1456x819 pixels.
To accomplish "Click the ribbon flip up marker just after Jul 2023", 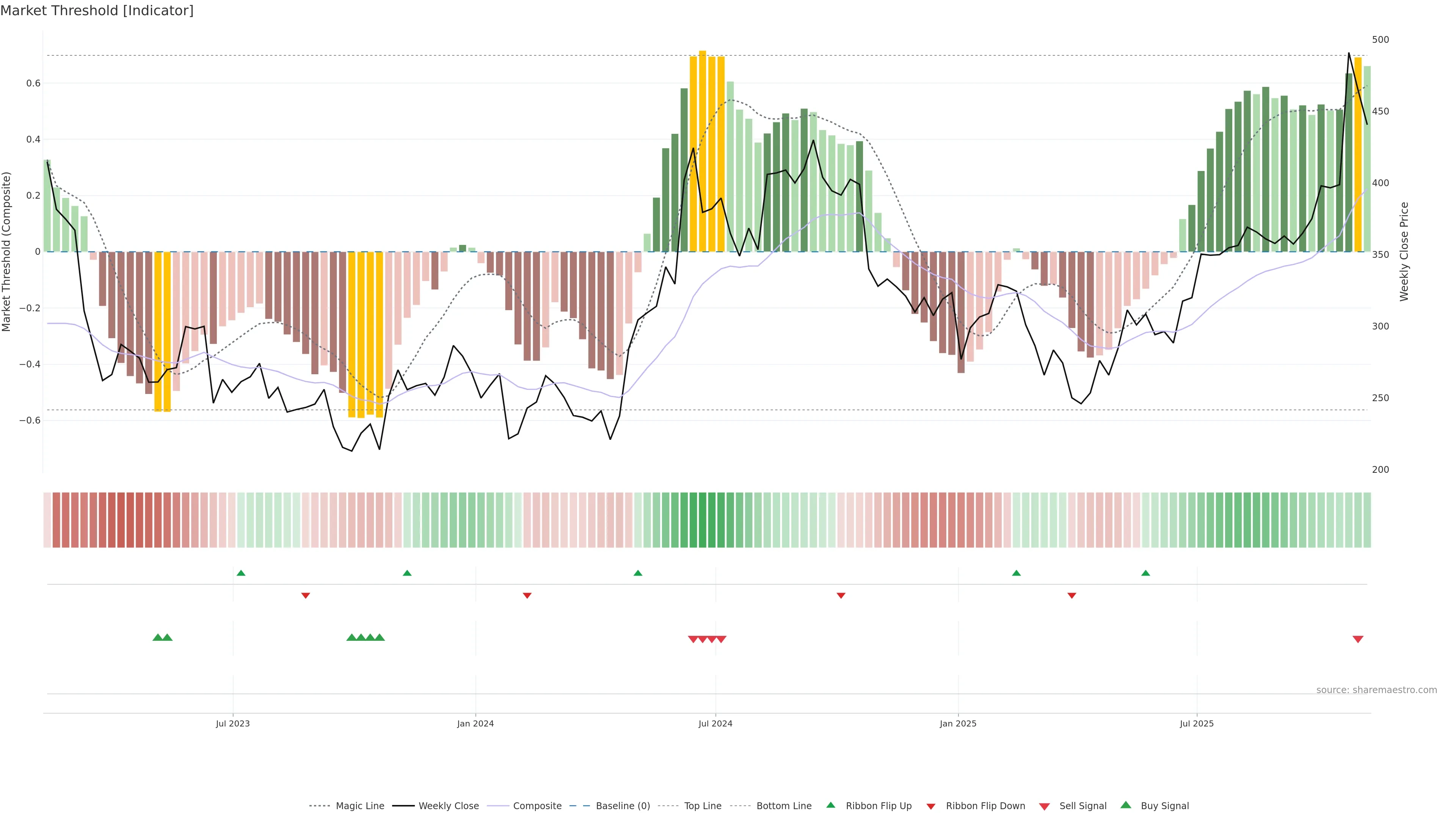I will (241, 573).
